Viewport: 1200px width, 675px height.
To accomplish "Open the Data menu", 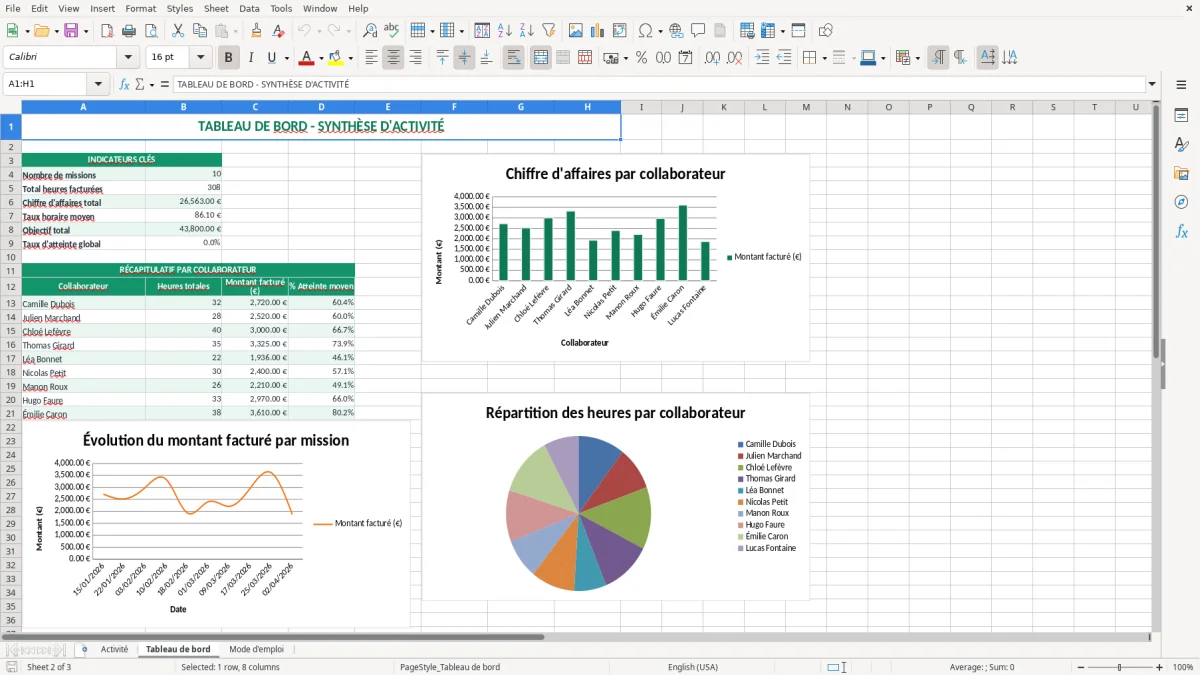I will point(249,8).
